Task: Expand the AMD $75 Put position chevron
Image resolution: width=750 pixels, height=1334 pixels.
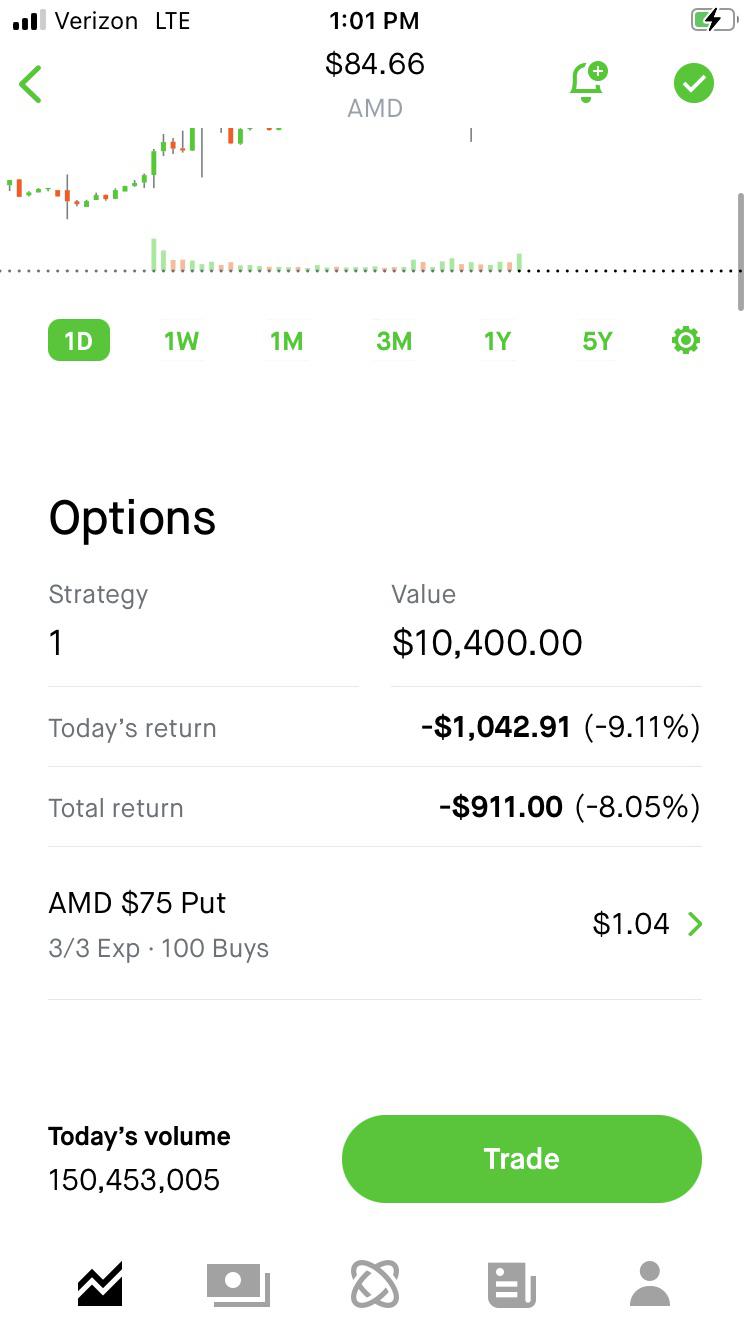Action: (x=695, y=924)
